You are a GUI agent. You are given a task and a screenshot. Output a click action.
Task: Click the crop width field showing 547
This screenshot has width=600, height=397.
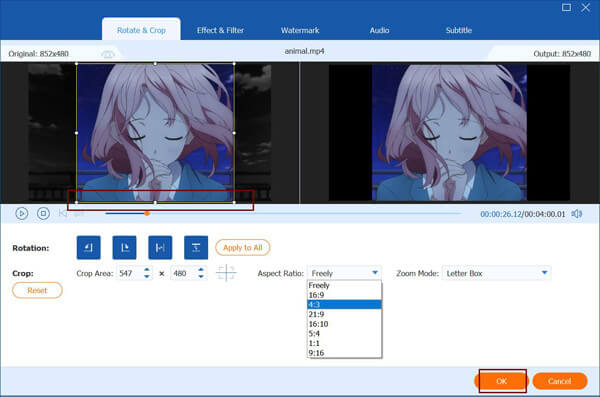click(130, 273)
